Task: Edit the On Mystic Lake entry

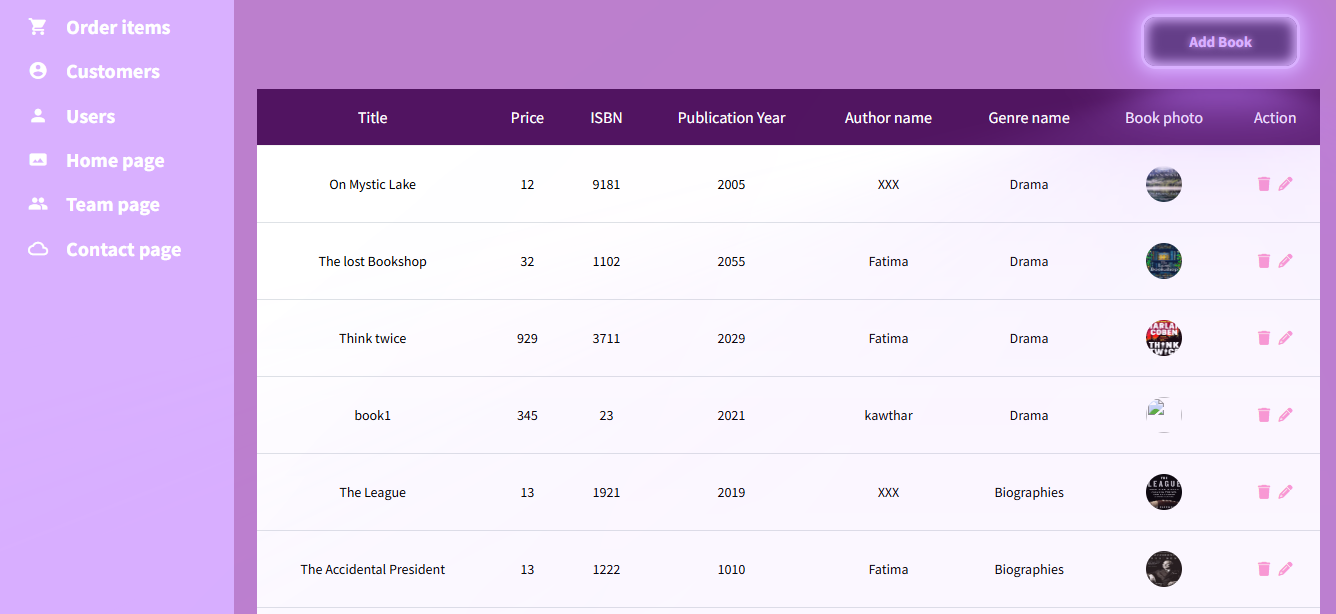Action: 1286,184
